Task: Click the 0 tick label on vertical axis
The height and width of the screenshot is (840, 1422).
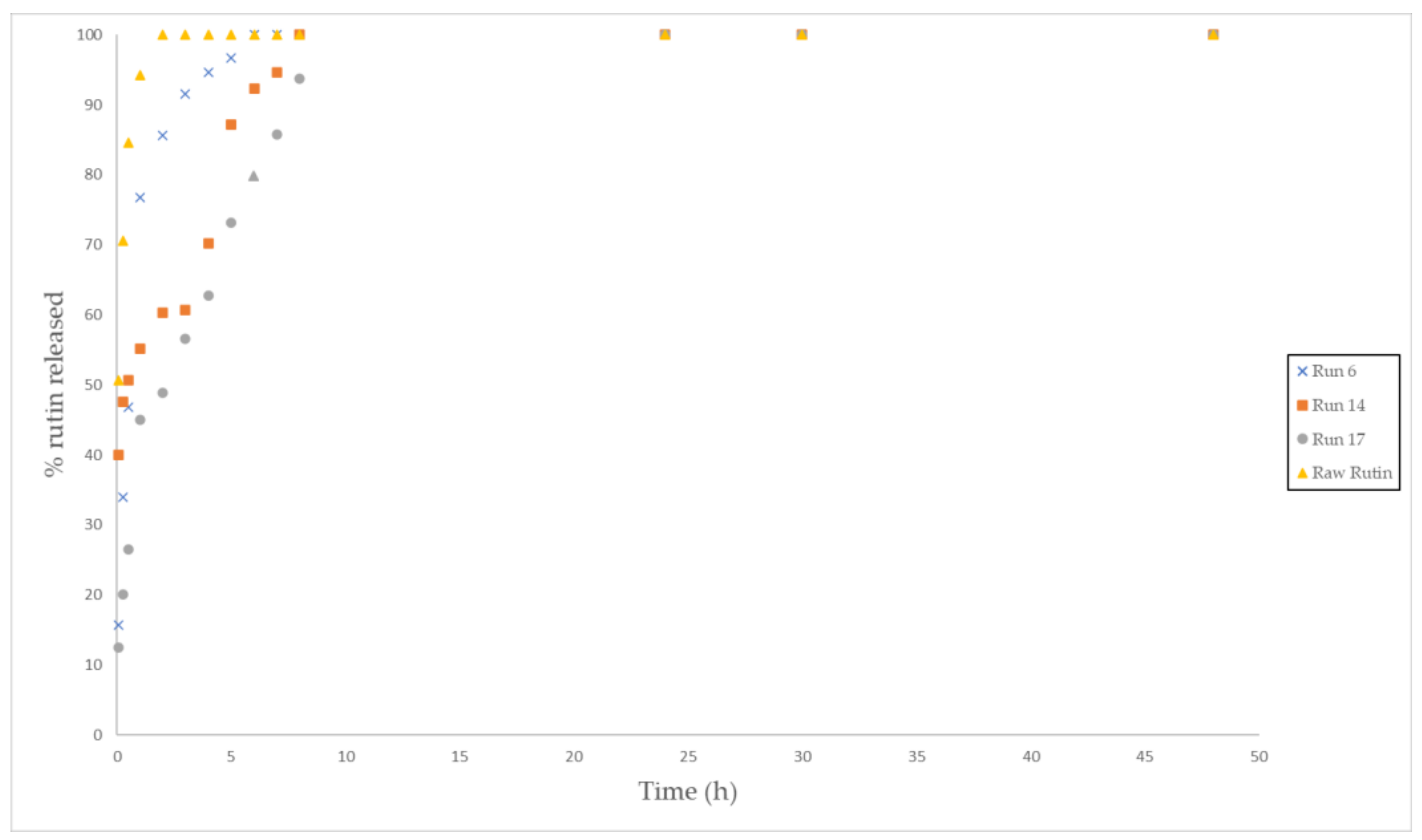Action: 97,735
